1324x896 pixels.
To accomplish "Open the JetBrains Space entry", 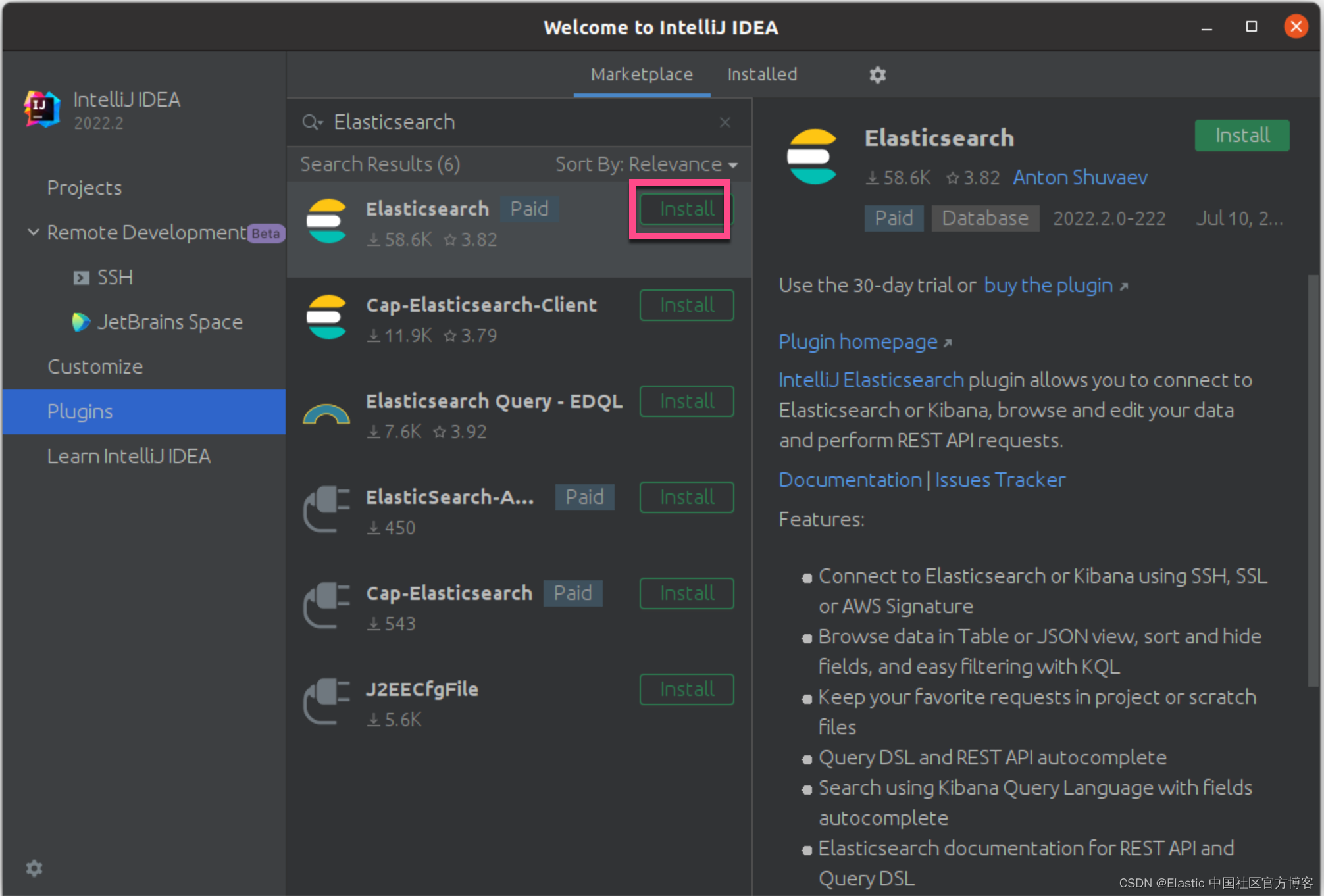I will (x=169, y=322).
